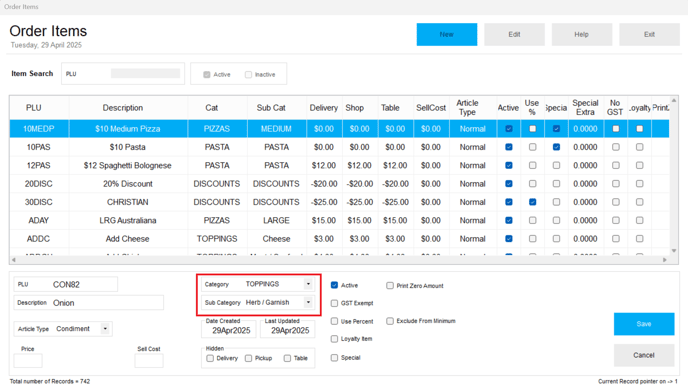
Task: Toggle the Active checkbox in item details
Action: point(334,285)
